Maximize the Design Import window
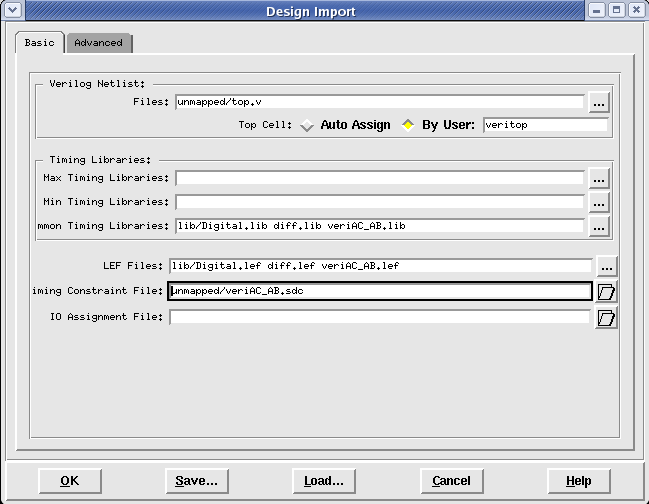 [x=616, y=10]
